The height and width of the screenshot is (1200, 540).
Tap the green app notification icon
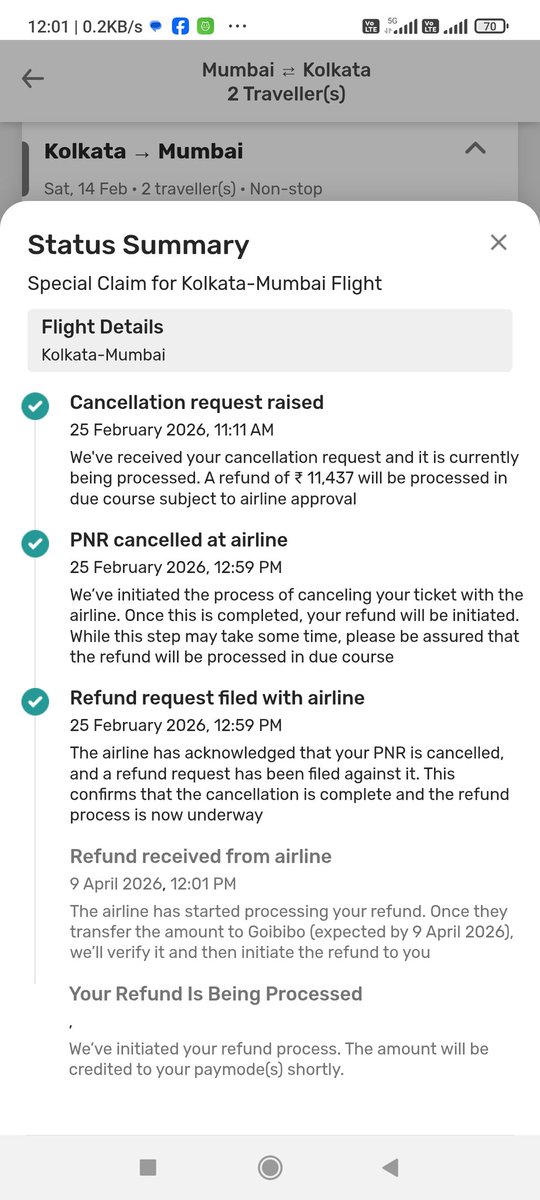[205, 27]
